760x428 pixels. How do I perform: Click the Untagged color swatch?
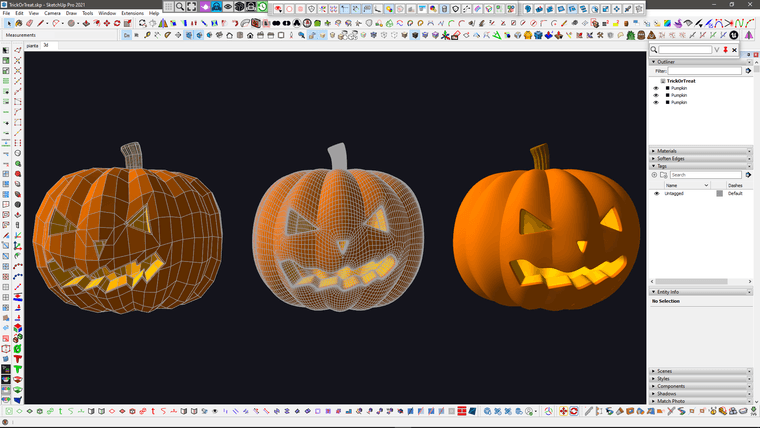[x=719, y=193]
